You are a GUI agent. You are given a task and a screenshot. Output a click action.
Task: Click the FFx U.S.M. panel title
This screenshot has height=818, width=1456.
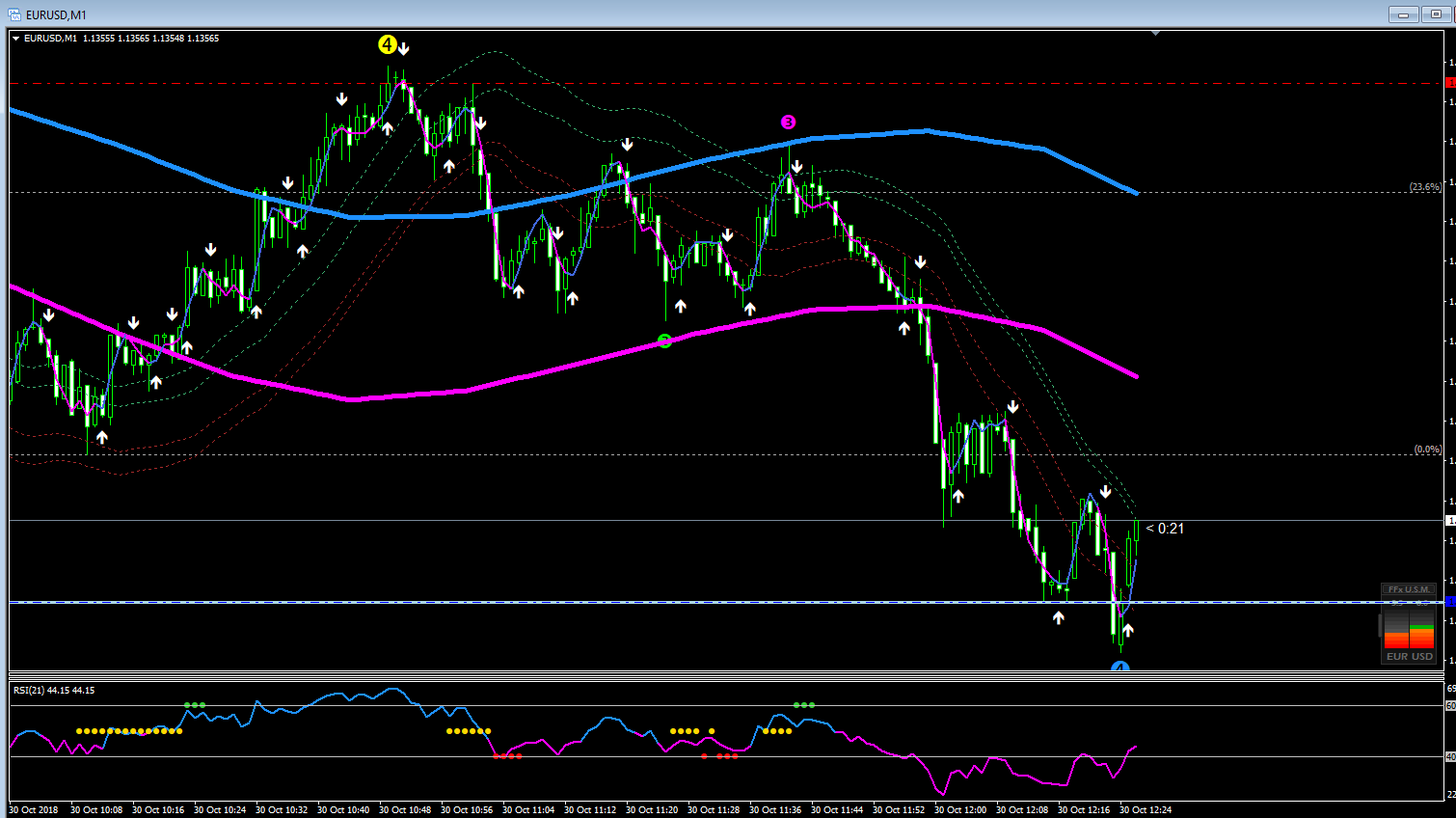pyautogui.click(x=1409, y=589)
